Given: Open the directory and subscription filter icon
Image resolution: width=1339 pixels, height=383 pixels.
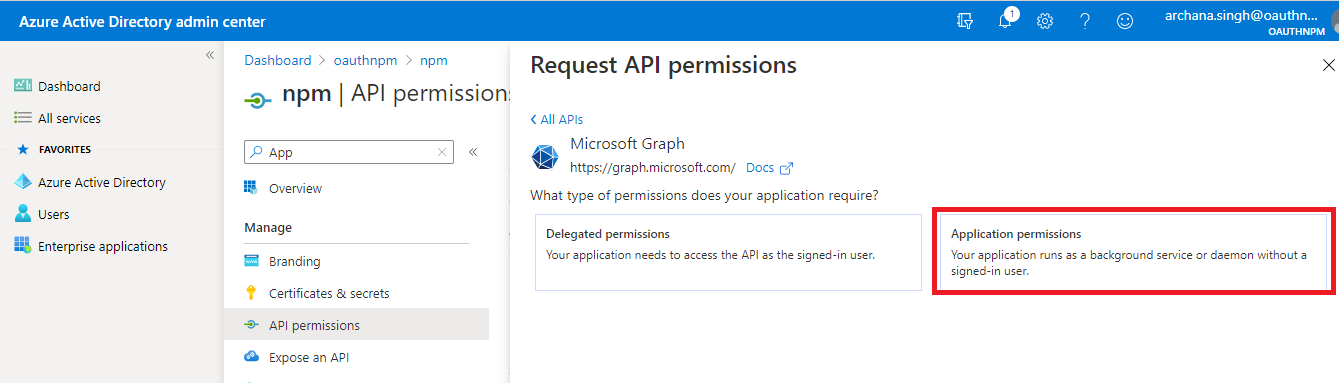Looking at the screenshot, I should [x=965, y=21].
